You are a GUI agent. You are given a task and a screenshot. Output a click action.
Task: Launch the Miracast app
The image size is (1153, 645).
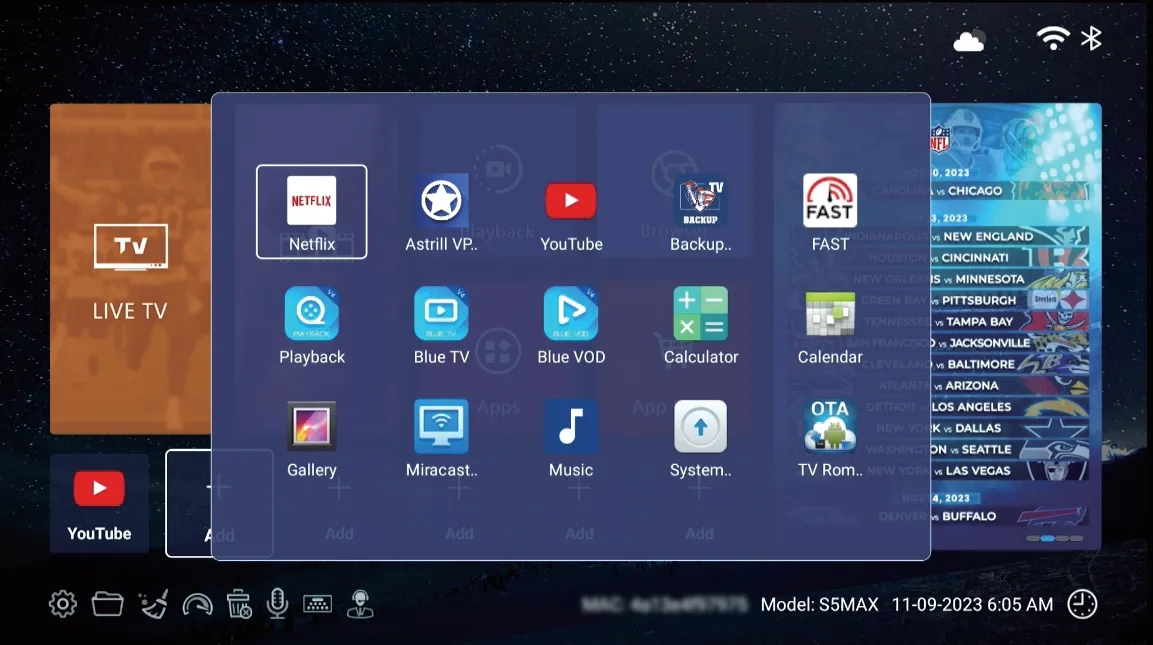[441, 438]
